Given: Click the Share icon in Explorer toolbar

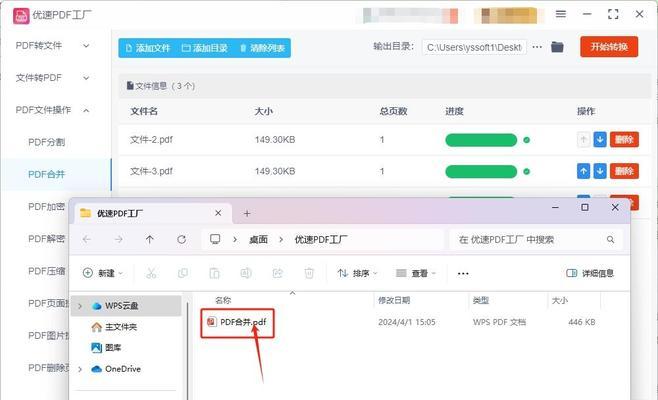Looking at the screenshot, I should (277, 273).
